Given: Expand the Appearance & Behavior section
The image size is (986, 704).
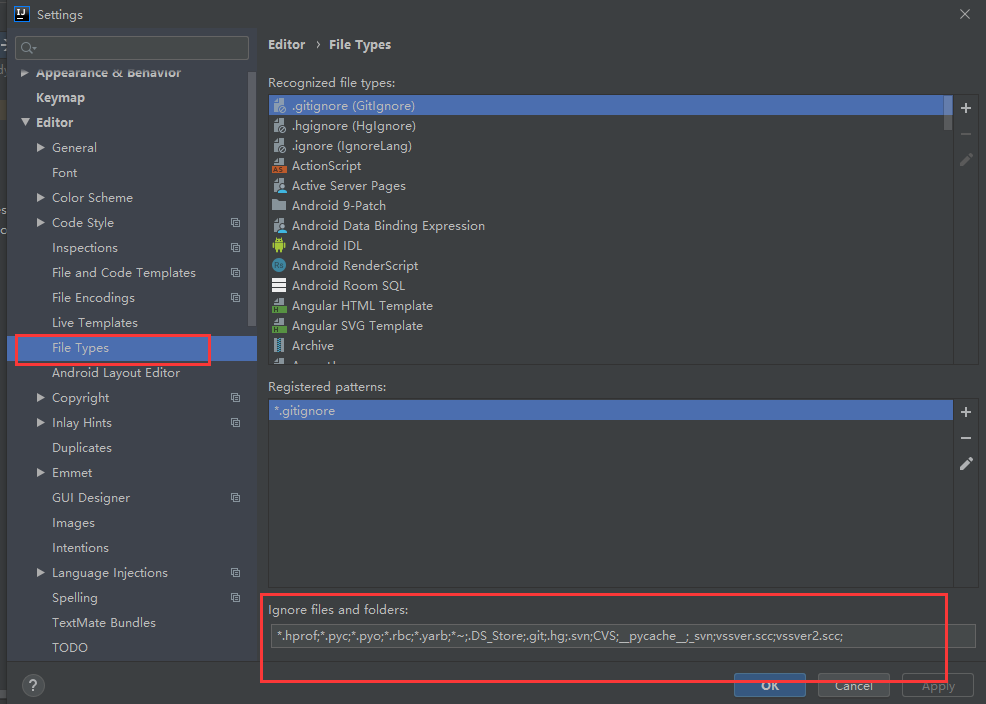Looking at the screenshot, I should click(x=25, y=73).
